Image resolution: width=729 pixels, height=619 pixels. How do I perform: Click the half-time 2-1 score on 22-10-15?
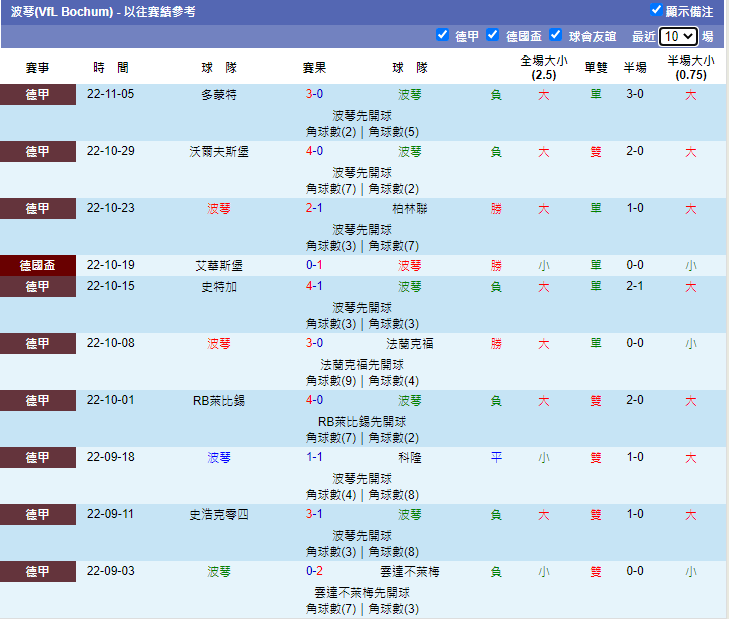pyautogui.click(x=635, y=286)
